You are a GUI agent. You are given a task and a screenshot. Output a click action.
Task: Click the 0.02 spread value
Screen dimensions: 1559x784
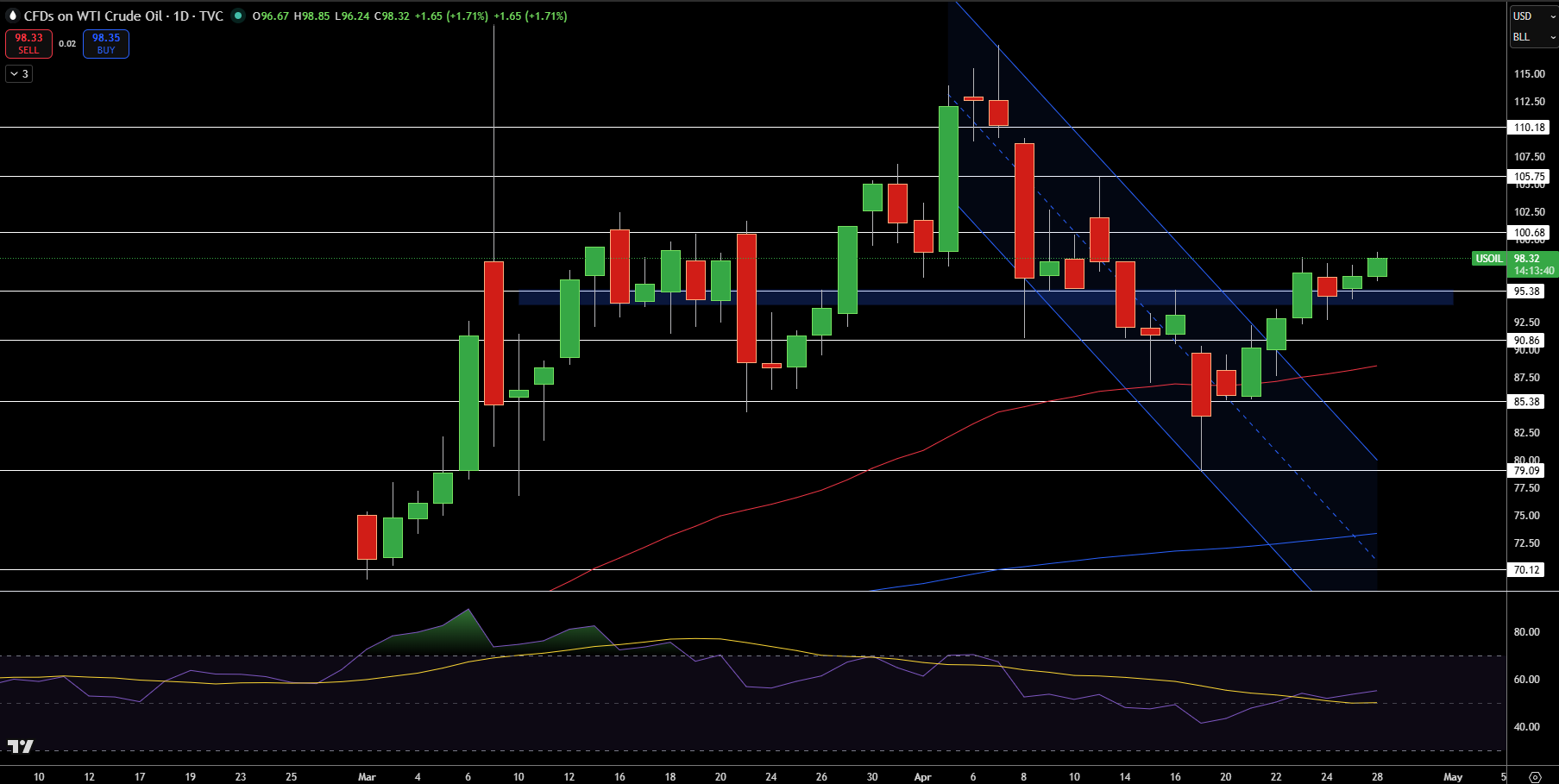(x=67, y=43)
